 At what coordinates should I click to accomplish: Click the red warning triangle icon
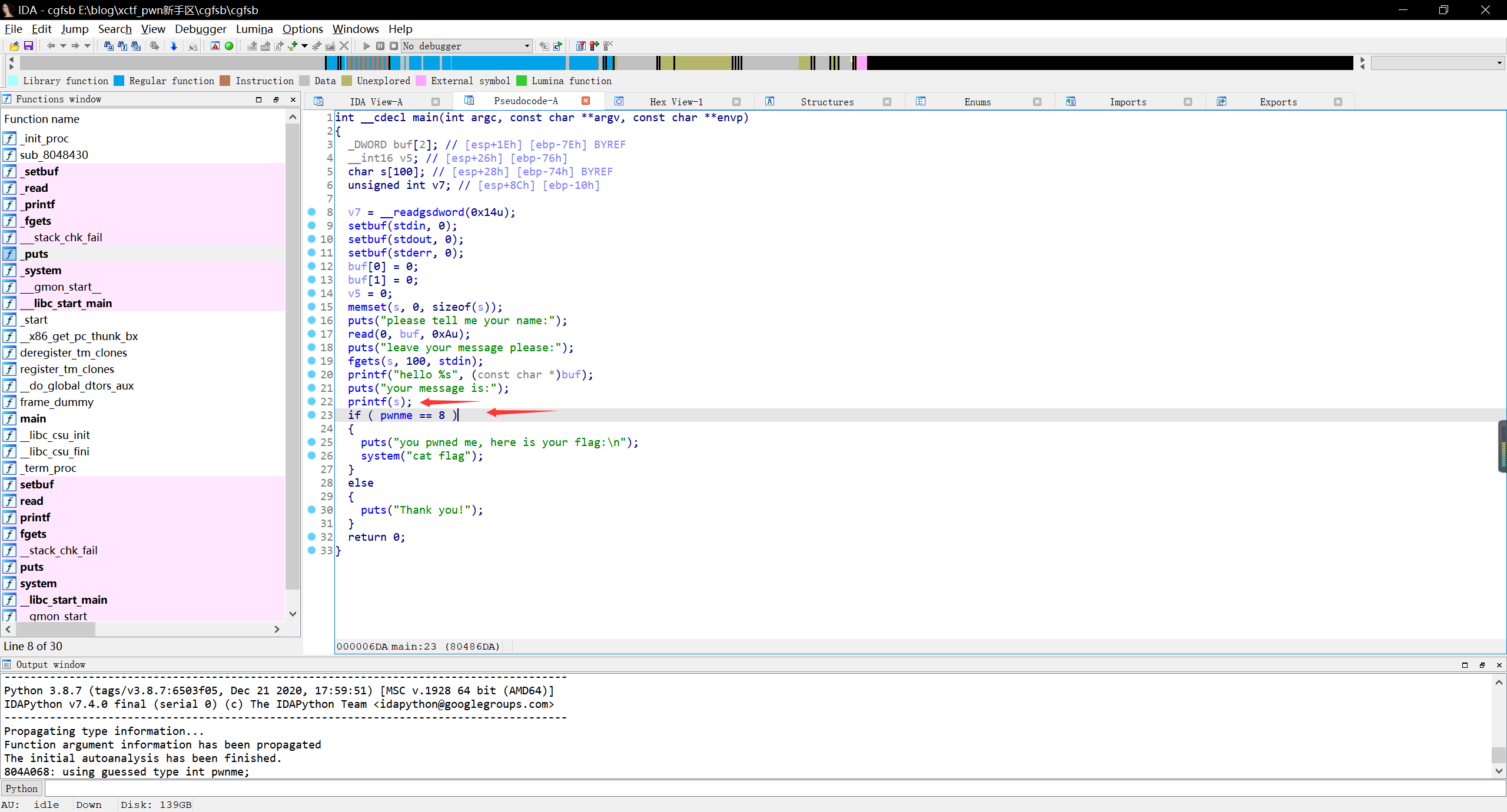tap(215, 46)
